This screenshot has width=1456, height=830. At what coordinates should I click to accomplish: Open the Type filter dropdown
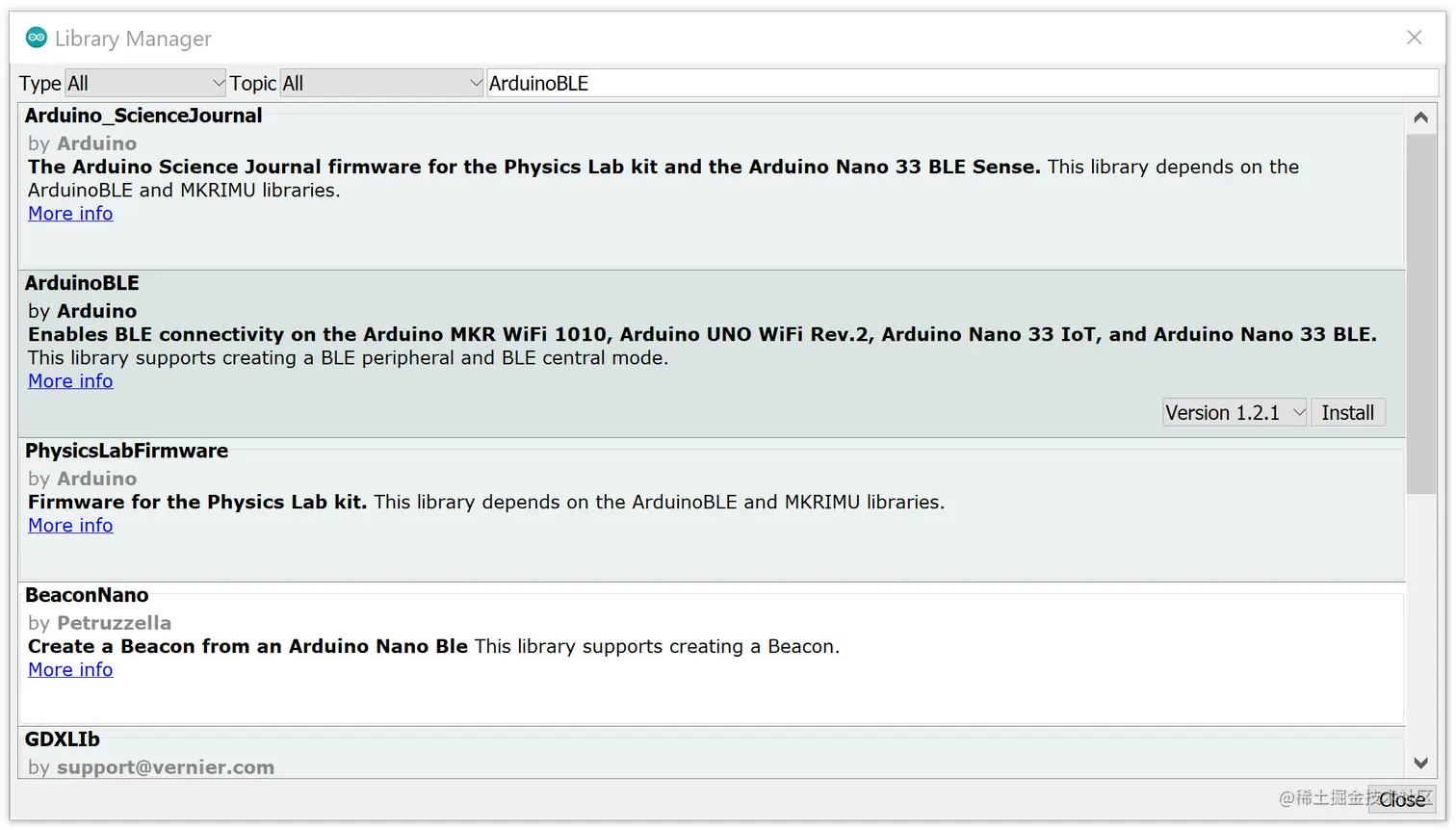tap(144, 83)
